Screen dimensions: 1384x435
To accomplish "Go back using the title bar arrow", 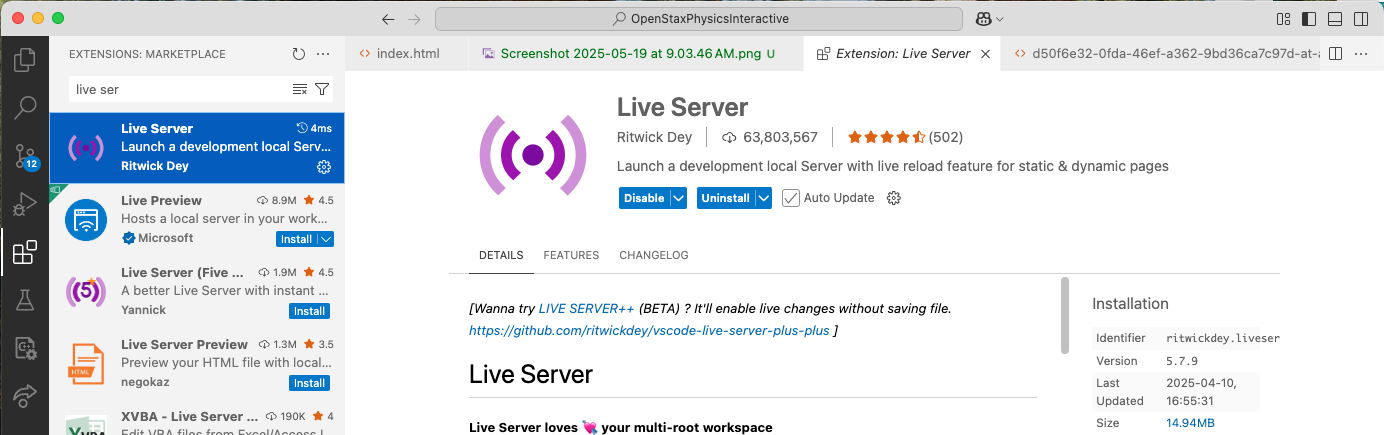I will point(388,19).
